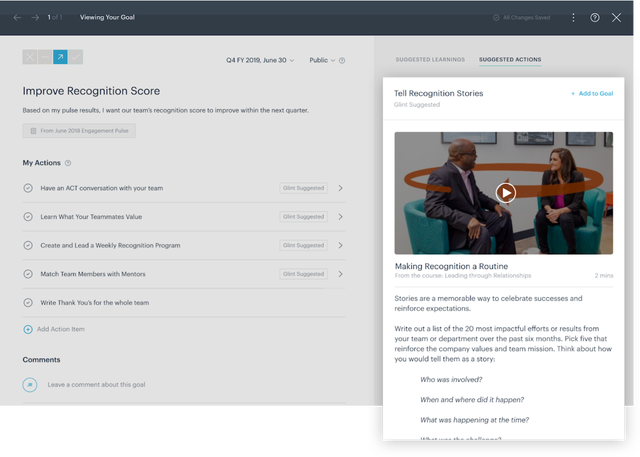Click the Add Action Item text

coord(61,329)
